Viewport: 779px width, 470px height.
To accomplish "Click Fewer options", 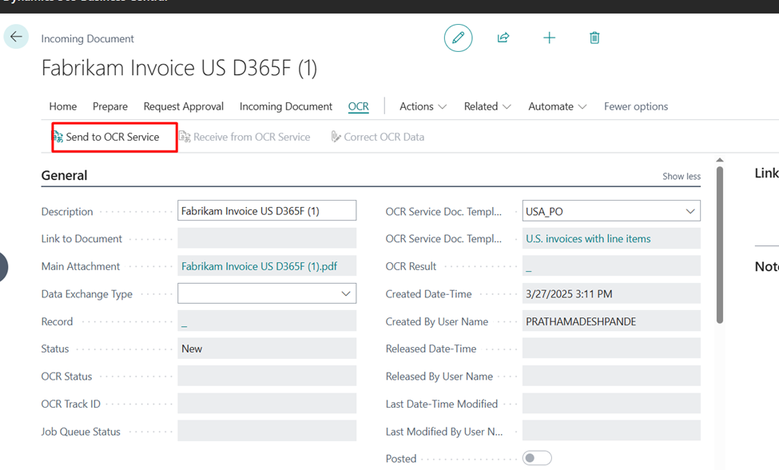I will pos(636,106).
